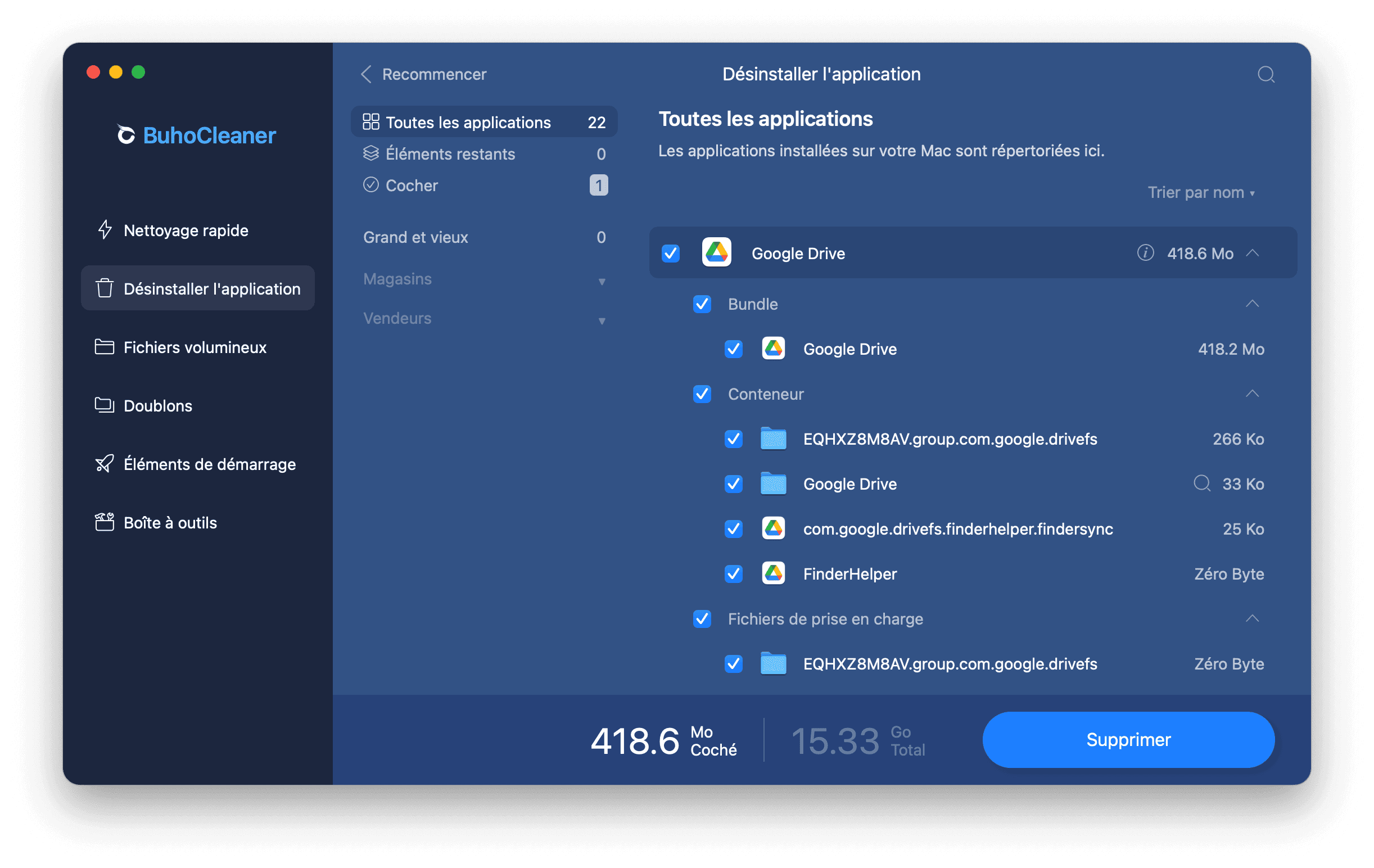This screenshot has width=1374, height=868.
Task: Click the Supprimer button
Action: 1128,740
